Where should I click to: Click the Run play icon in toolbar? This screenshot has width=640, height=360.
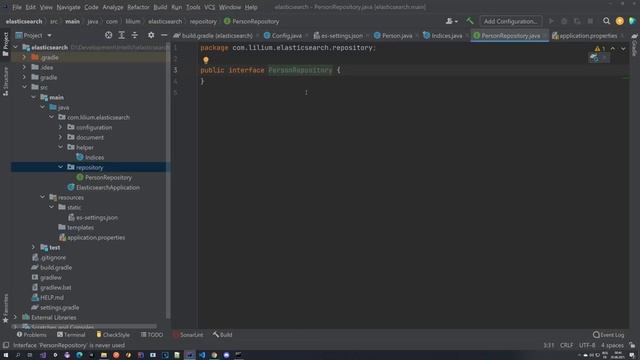pos(551,21)
